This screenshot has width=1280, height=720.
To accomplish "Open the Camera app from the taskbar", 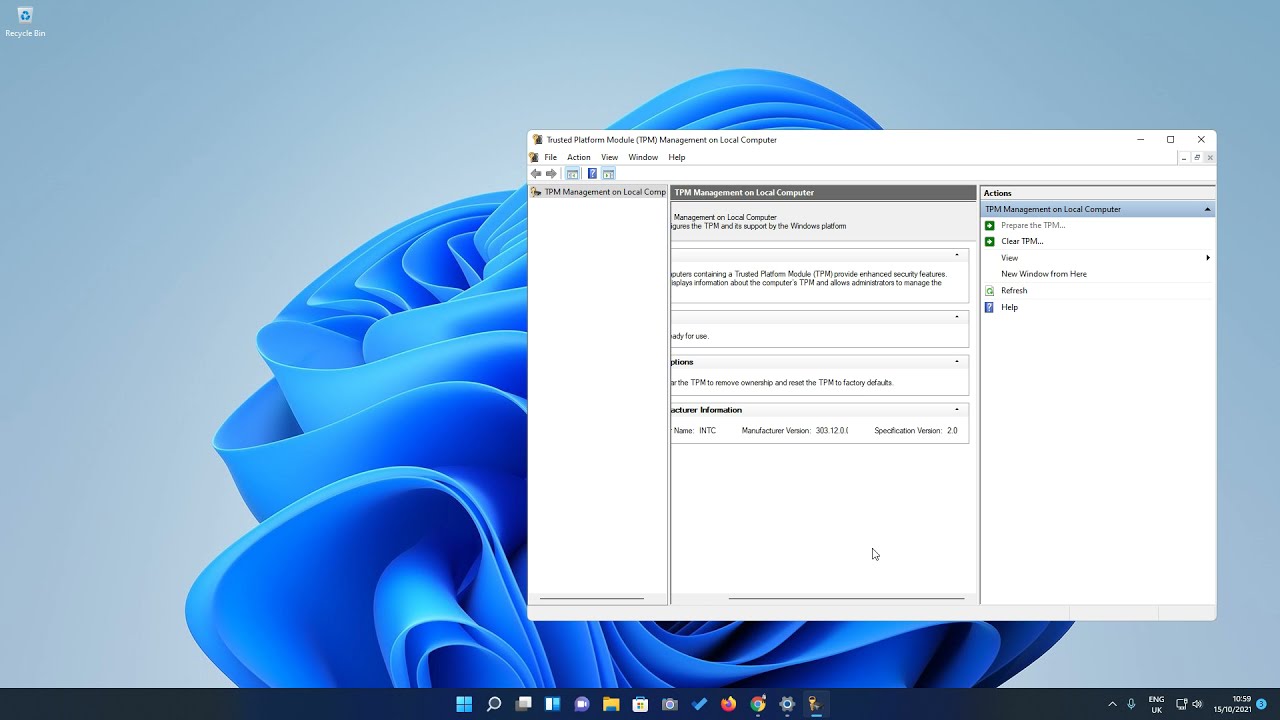I will point(670,704).
